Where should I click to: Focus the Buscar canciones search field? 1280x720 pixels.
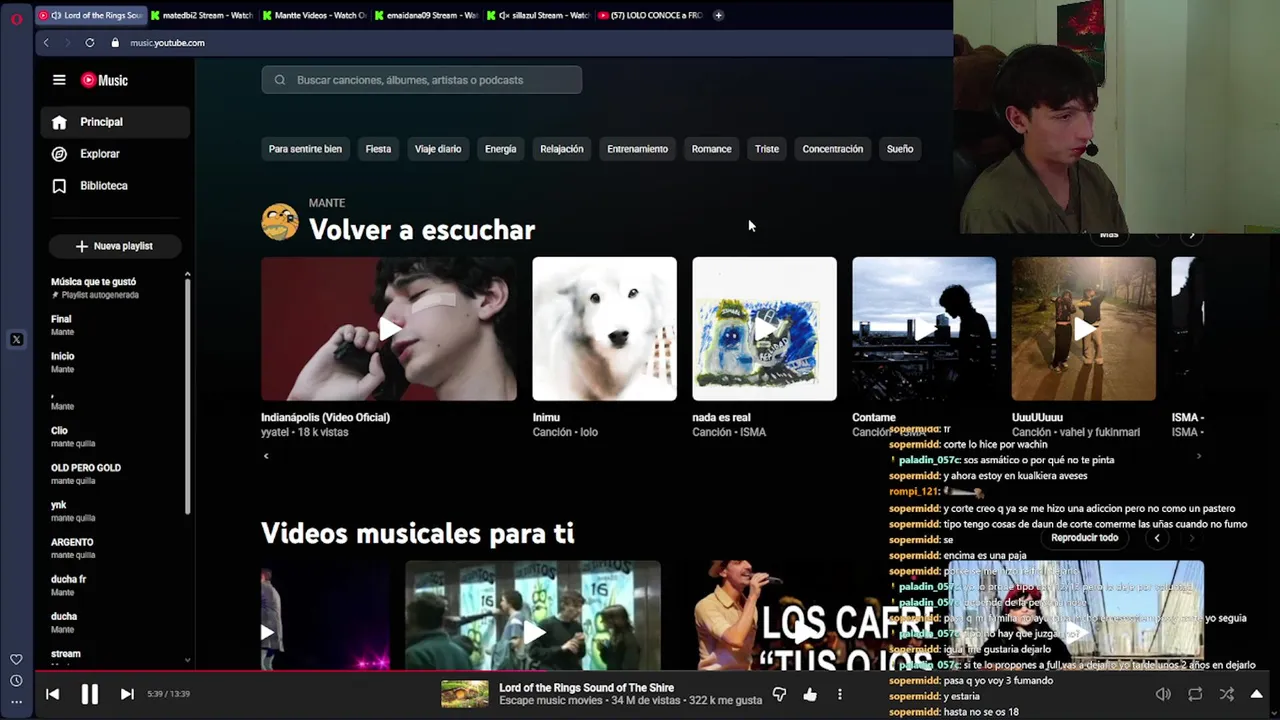(422, 80)
